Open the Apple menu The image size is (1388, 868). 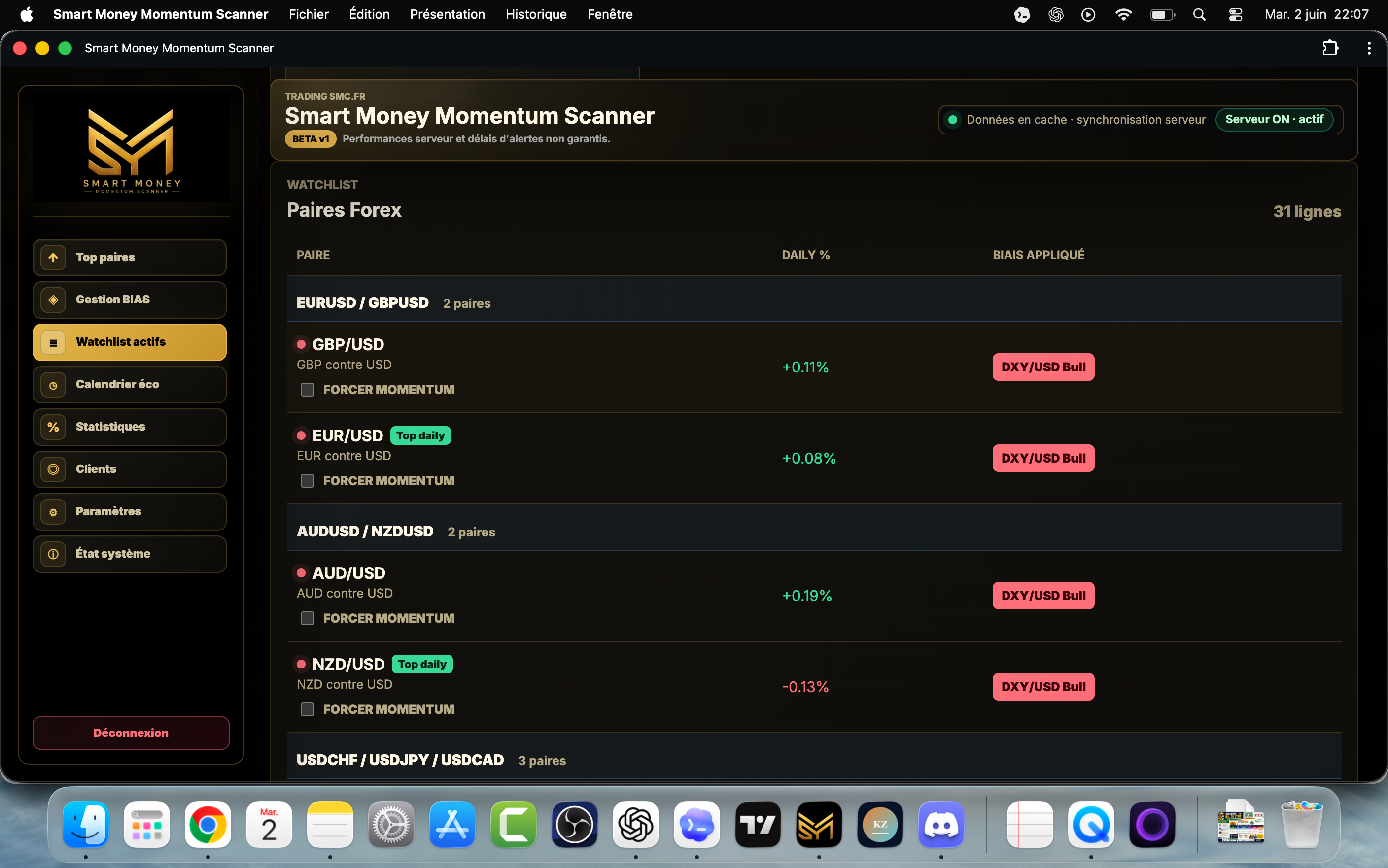[27, 14]
